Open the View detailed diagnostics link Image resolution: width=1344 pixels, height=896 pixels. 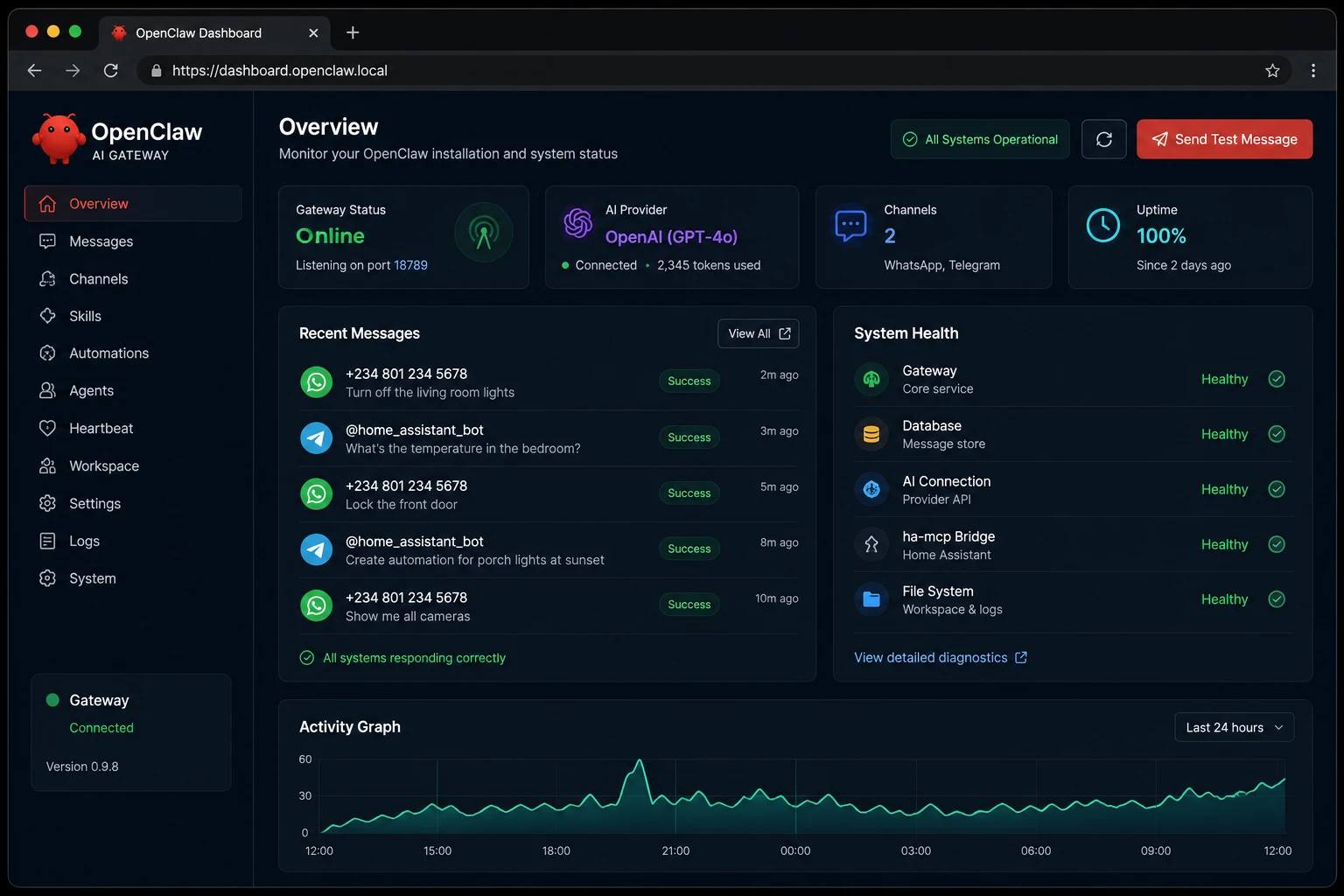click(x=941, y=658)
